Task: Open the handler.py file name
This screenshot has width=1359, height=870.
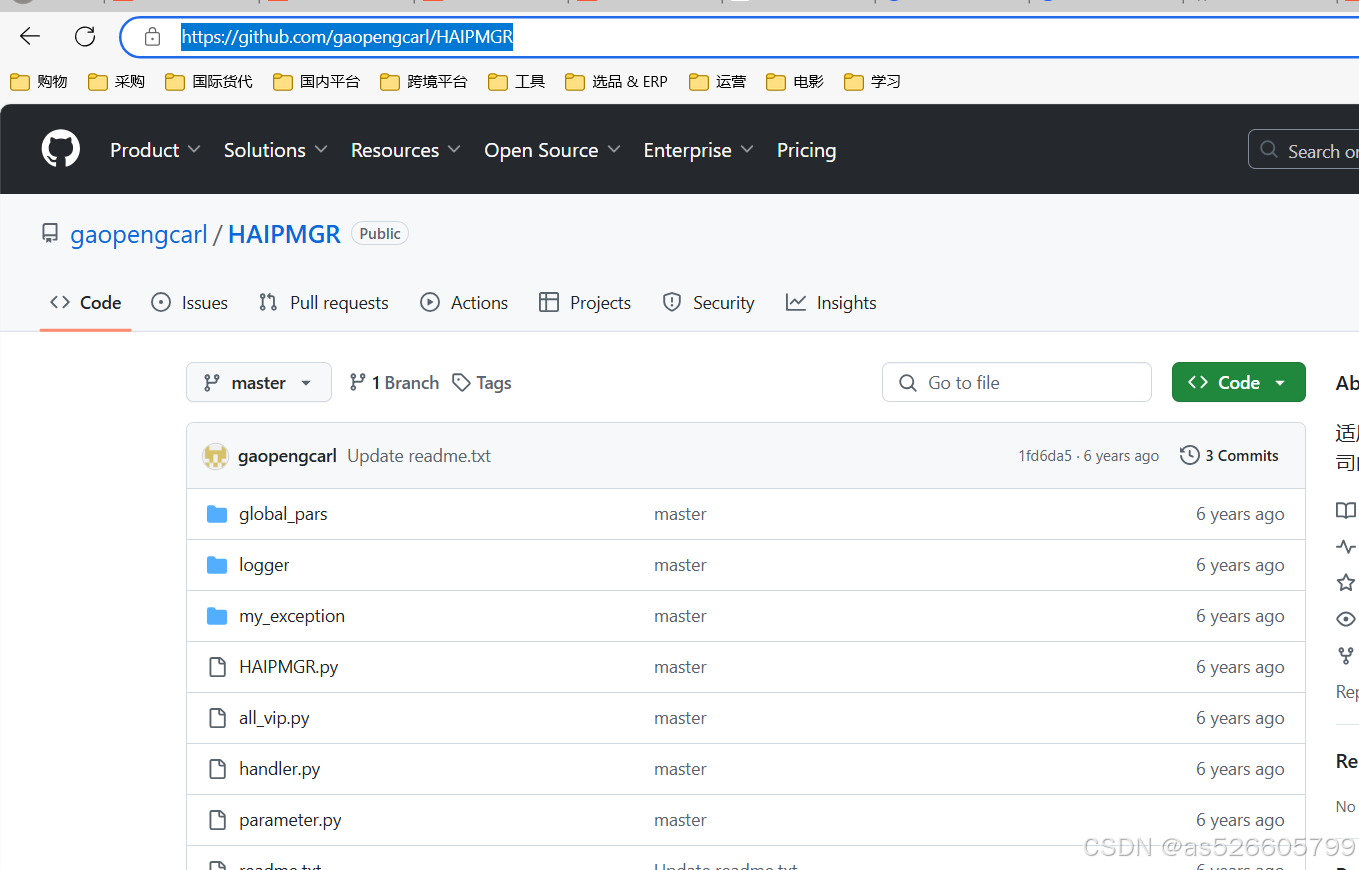Action: coord(280,769)
